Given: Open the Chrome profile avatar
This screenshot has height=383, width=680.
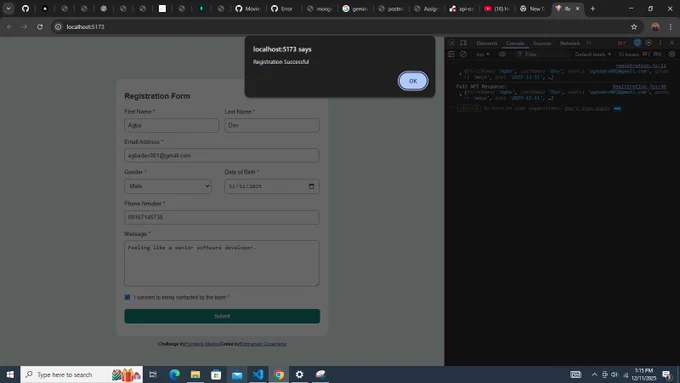Looking at the screenshot, I should click(655, 27).
